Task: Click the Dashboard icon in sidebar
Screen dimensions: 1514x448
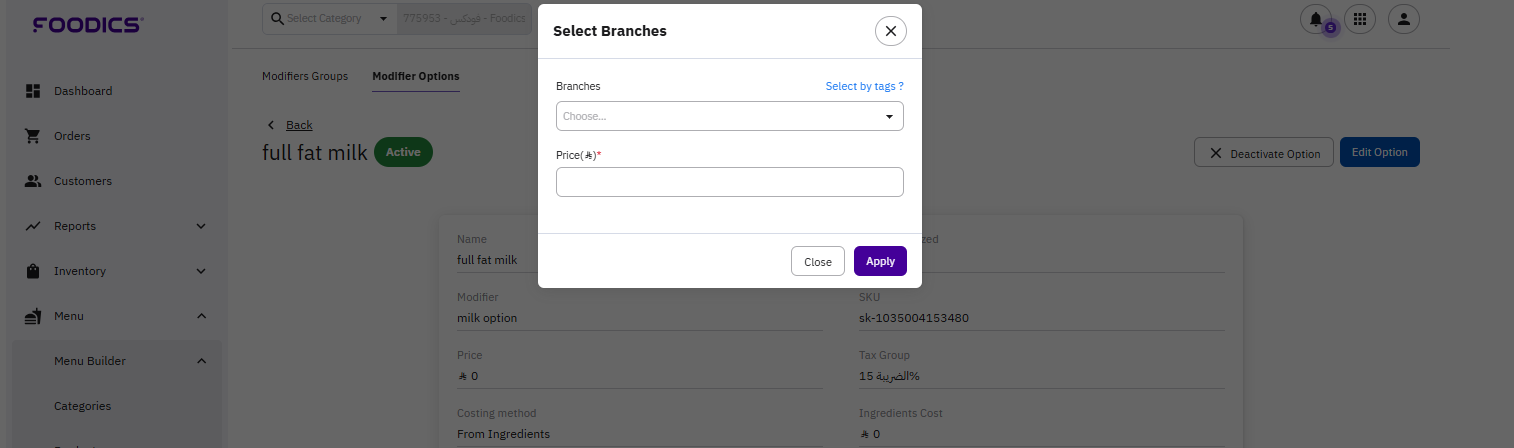Action: [x=32, y=91]
